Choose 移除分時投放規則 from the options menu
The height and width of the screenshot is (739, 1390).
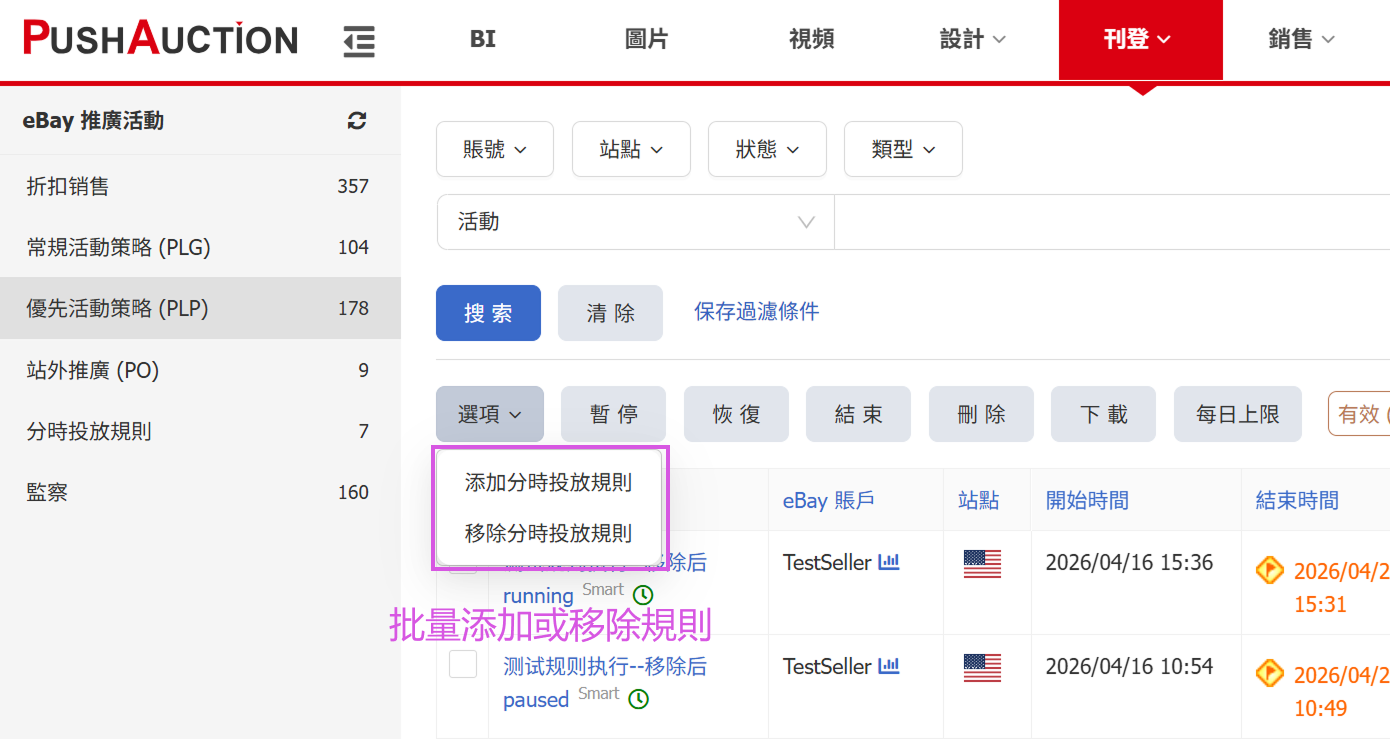click(548, 534)
